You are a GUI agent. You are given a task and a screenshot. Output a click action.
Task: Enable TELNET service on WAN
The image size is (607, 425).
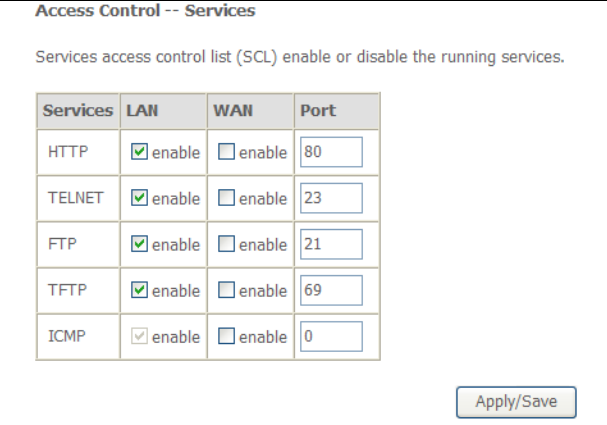(x=227, y=199)
